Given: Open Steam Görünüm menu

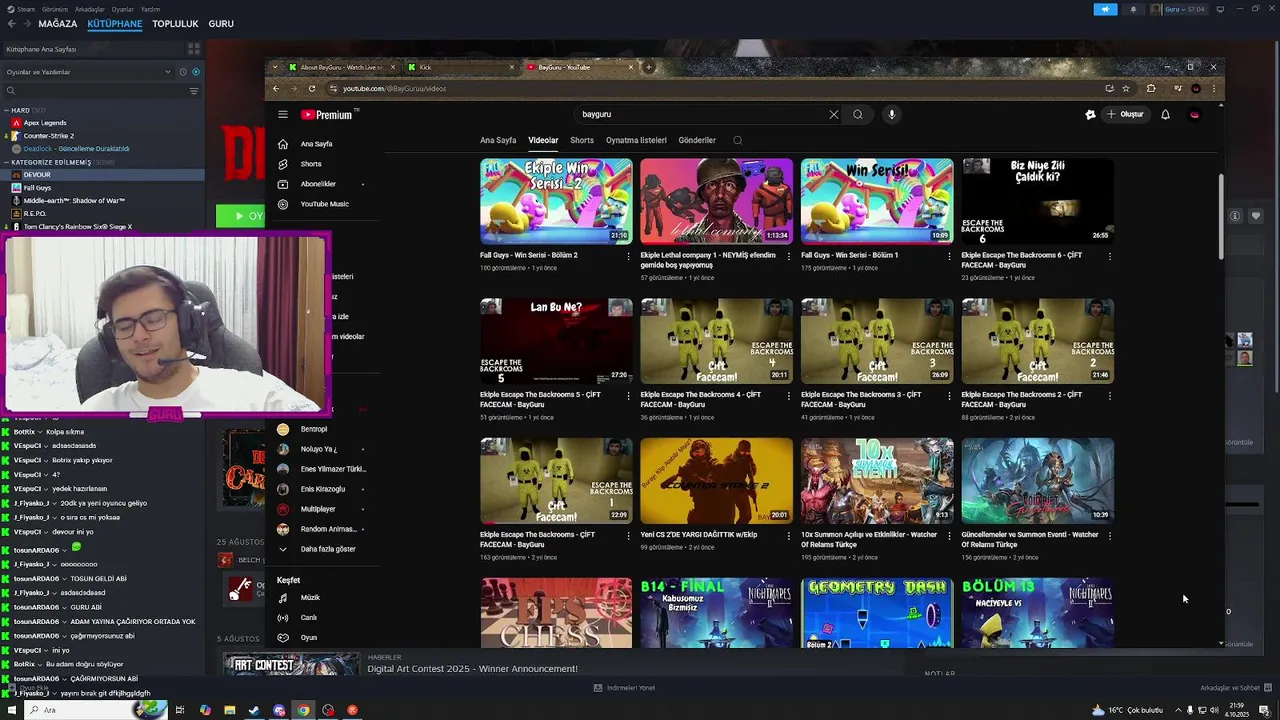Looking at the screenshot, I should [x=55, y=9].
